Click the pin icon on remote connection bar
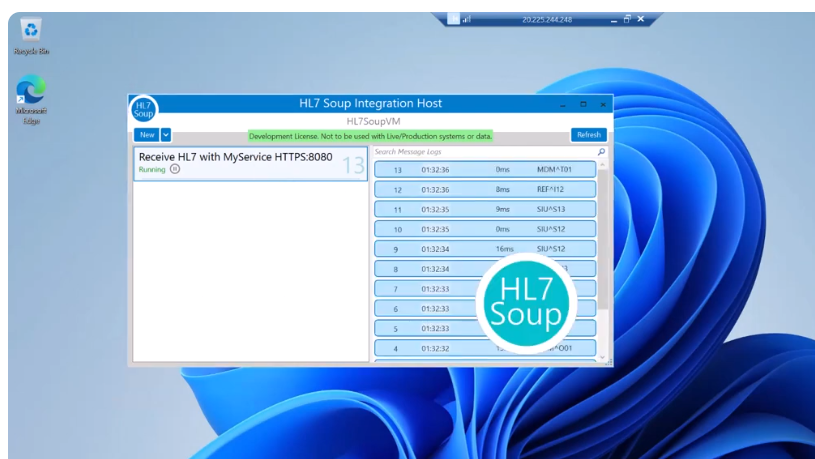The width and height of the screenshot is (815, 459). tap(454, 19)
